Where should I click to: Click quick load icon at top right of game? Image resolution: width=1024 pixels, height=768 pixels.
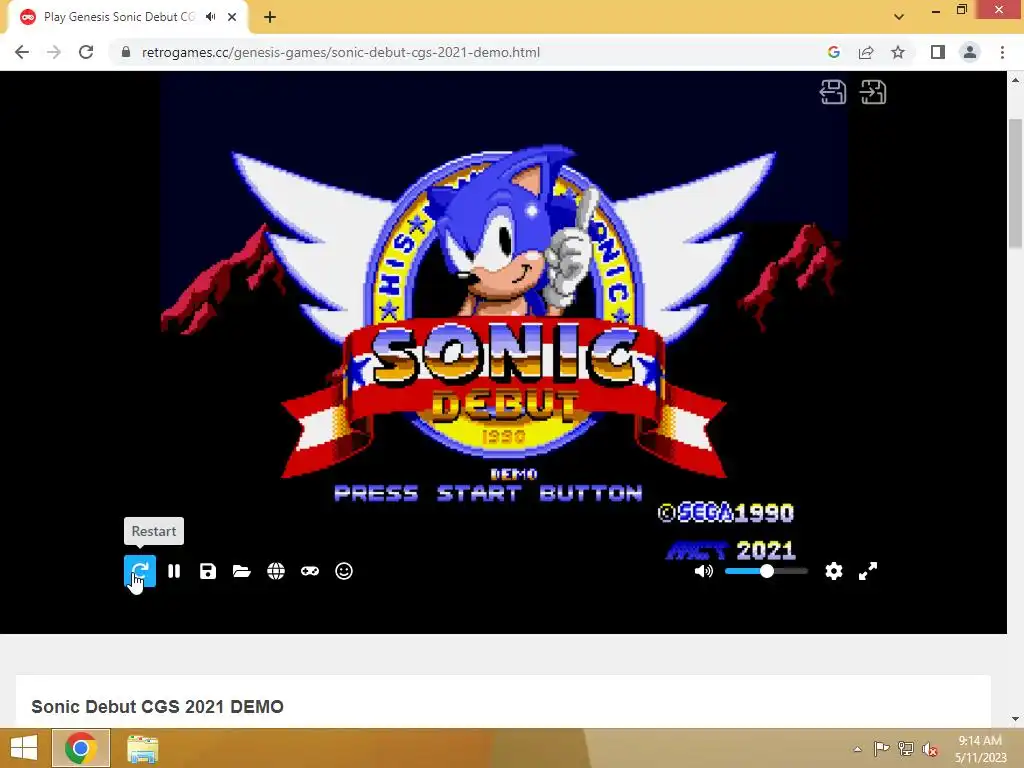873,92
